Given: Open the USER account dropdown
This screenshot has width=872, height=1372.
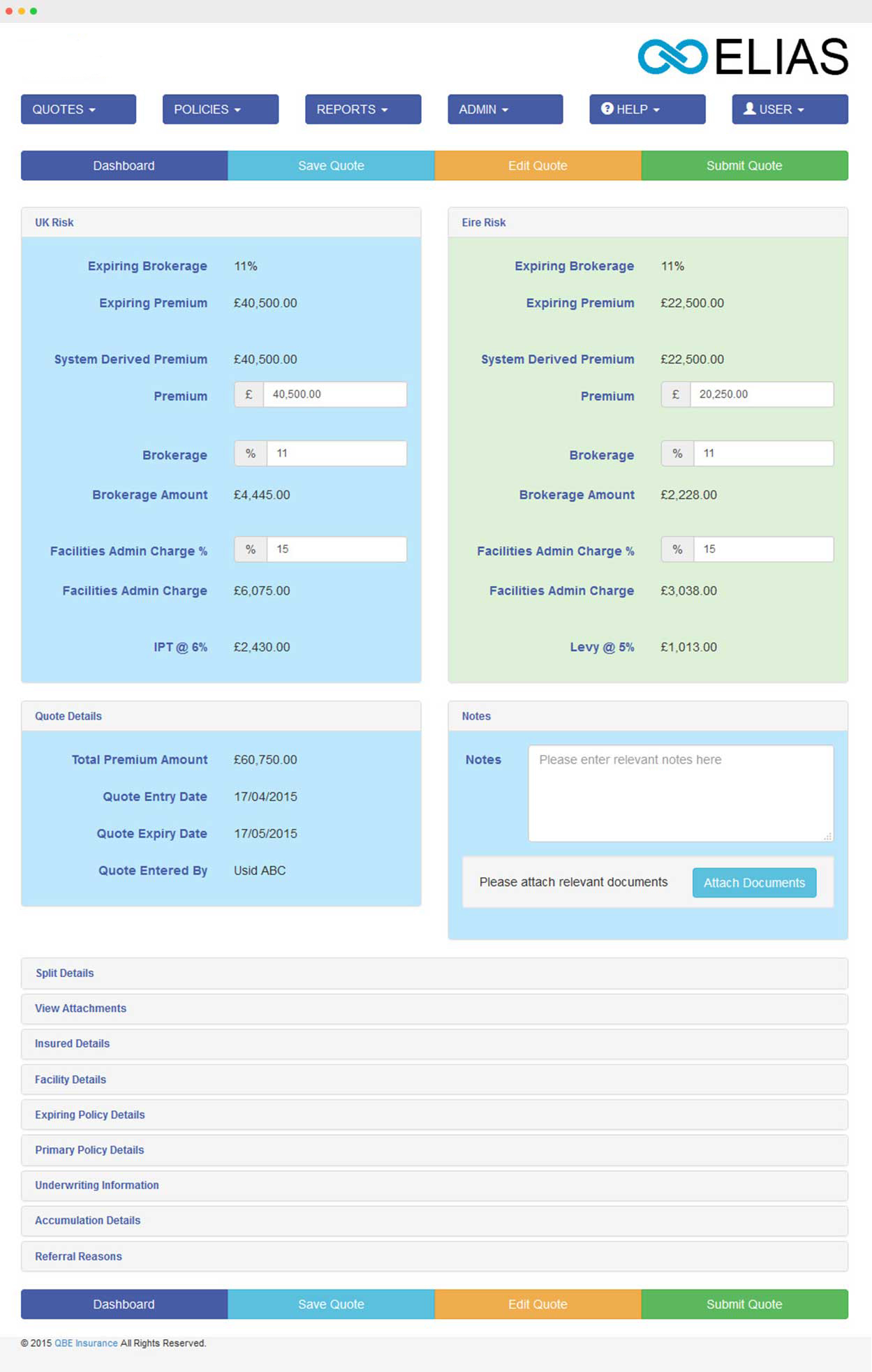Looking at the screenshot, I should coord(789,110).
